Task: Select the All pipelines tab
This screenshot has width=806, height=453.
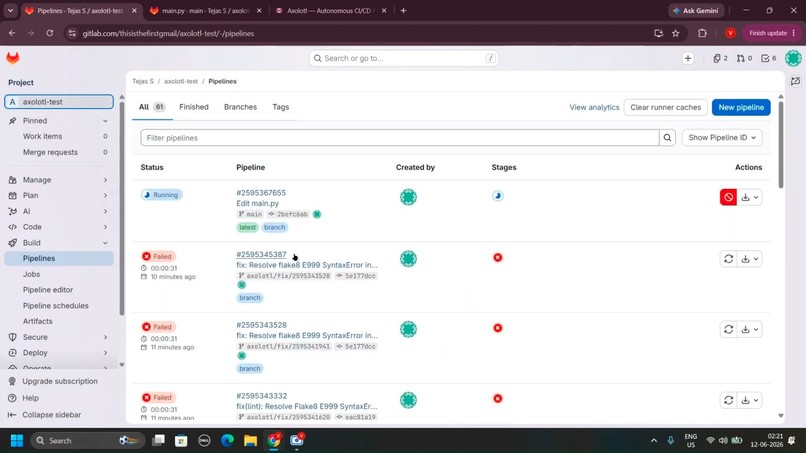Action: [x=152, y=107]
